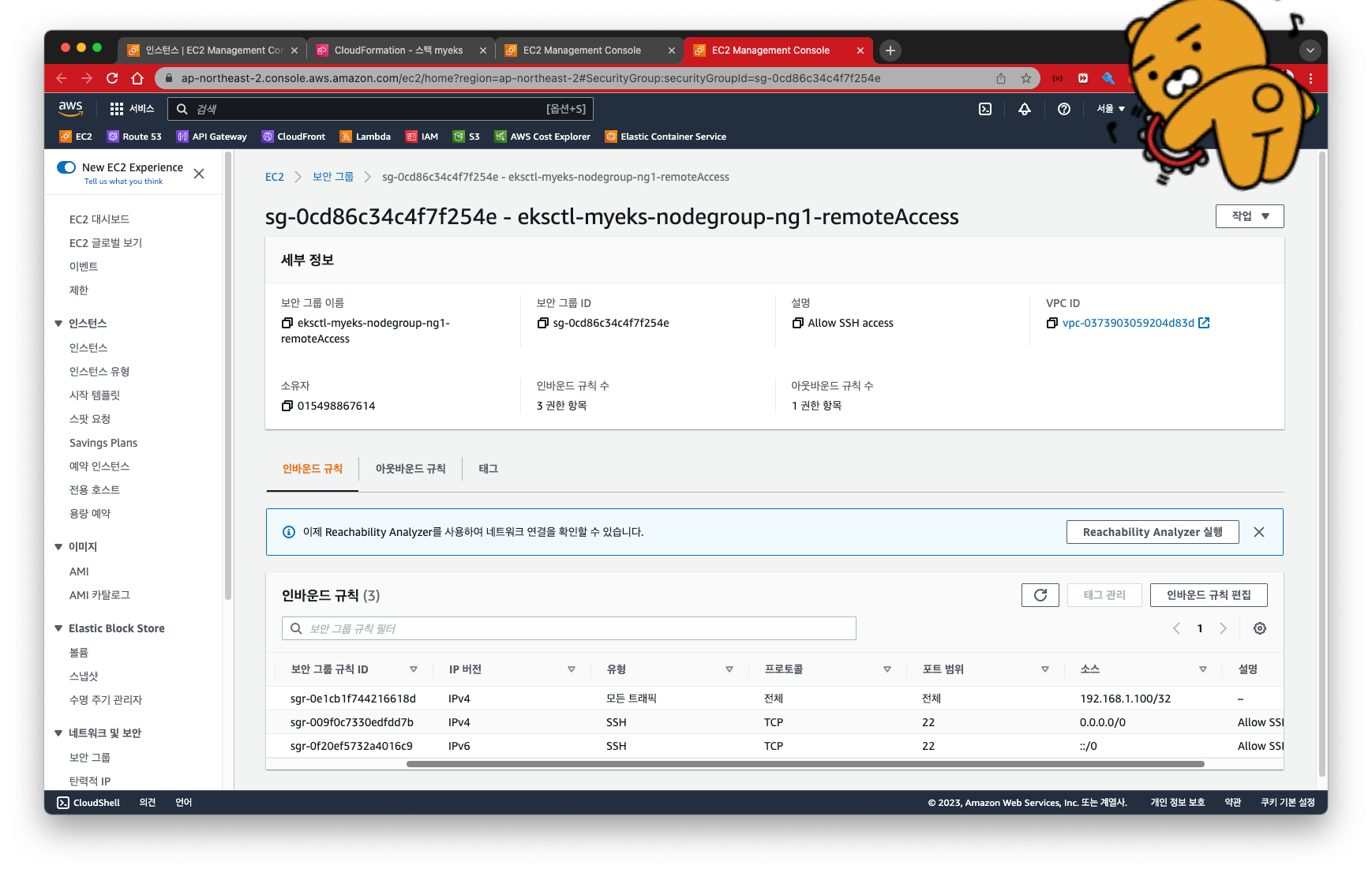This screenshot has width=1372, height=873.
Task: Go to next page of rules
Action: click(1223, 628)
